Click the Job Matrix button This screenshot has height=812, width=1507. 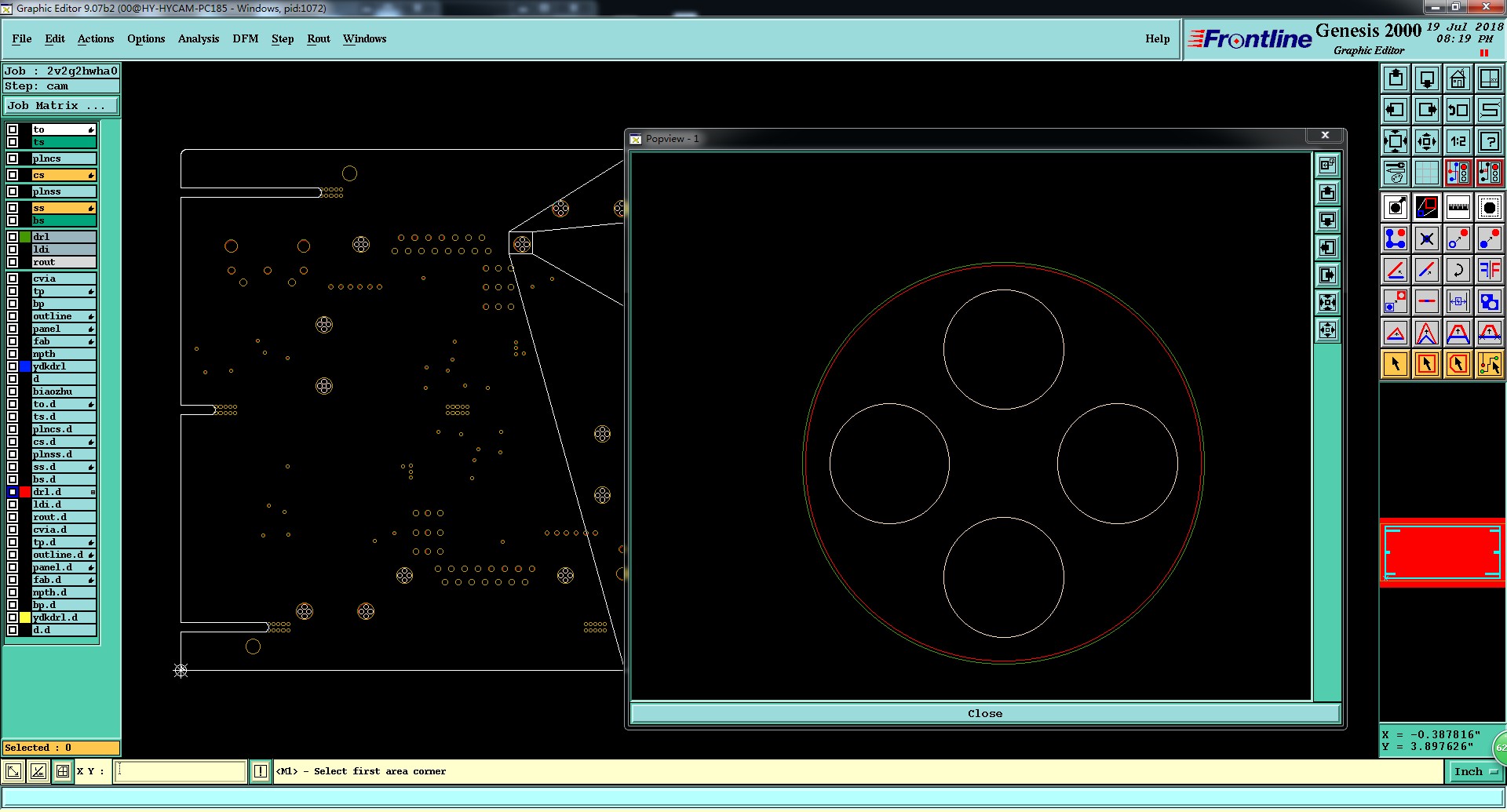click(x=62, y=105)
